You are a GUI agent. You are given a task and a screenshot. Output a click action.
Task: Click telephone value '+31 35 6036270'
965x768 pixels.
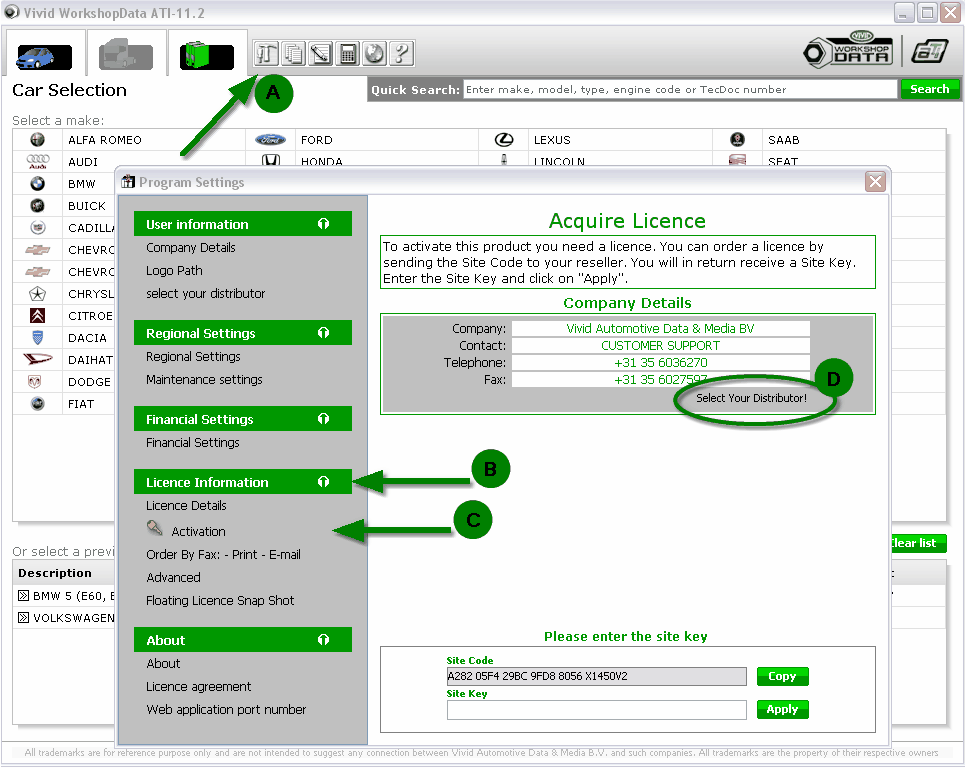click(x=660, y=362)
